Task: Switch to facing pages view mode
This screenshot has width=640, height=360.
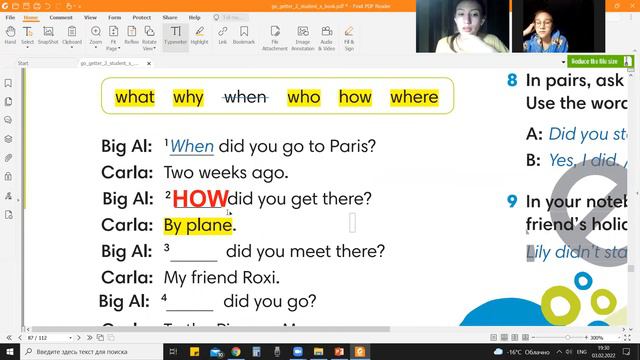Action: tap(515, 338)
